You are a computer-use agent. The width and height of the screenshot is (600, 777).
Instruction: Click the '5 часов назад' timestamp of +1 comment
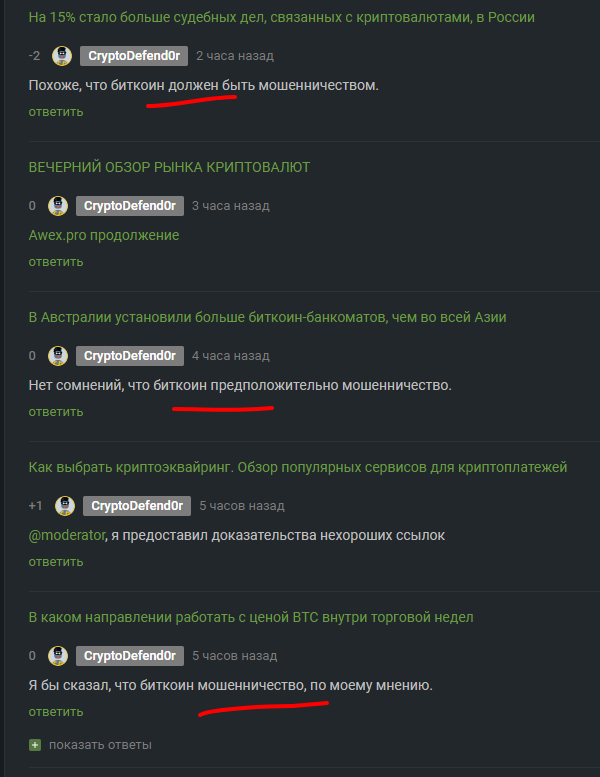(242, 506)
